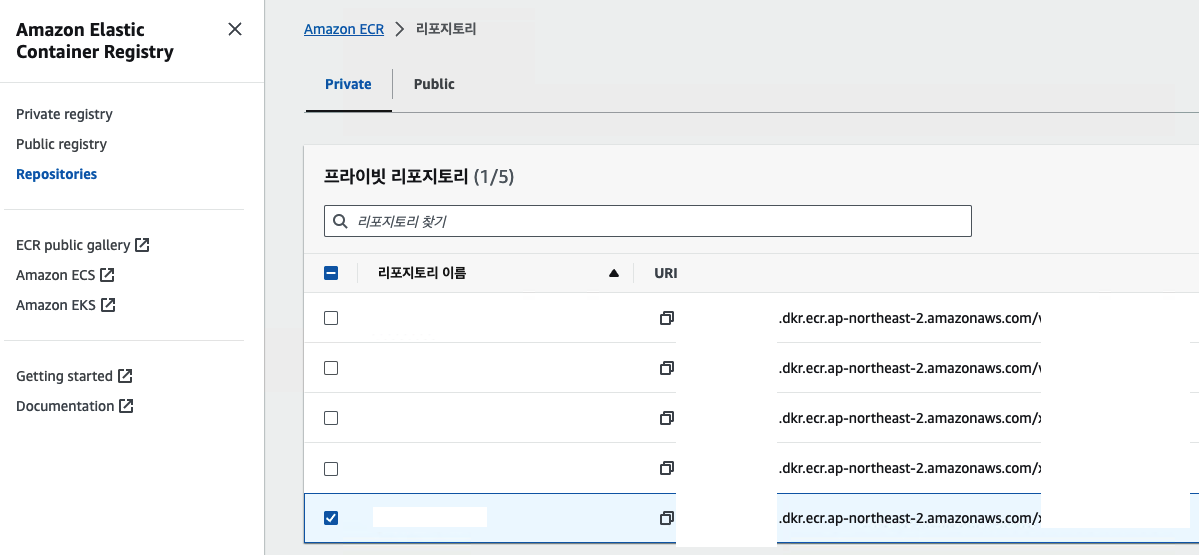Open the Amazon ECS link
The image size is (1199, 555).
tap(56, 274)
